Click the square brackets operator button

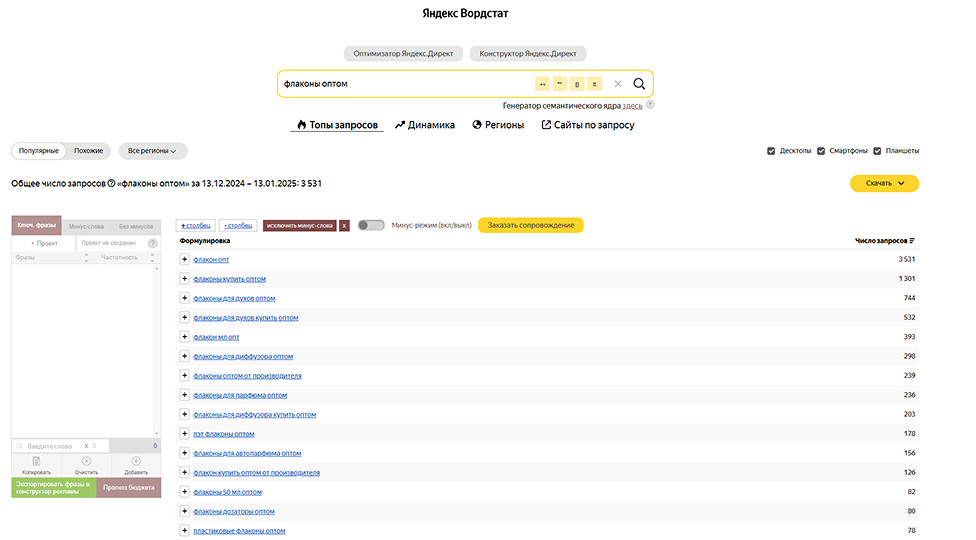click(x=577, y=83)
